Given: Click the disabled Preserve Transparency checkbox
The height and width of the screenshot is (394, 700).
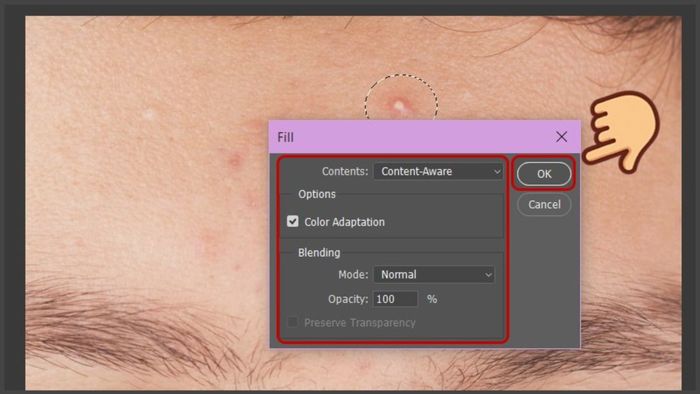Looking at the screenshot, I should click(x=292, y=322).
